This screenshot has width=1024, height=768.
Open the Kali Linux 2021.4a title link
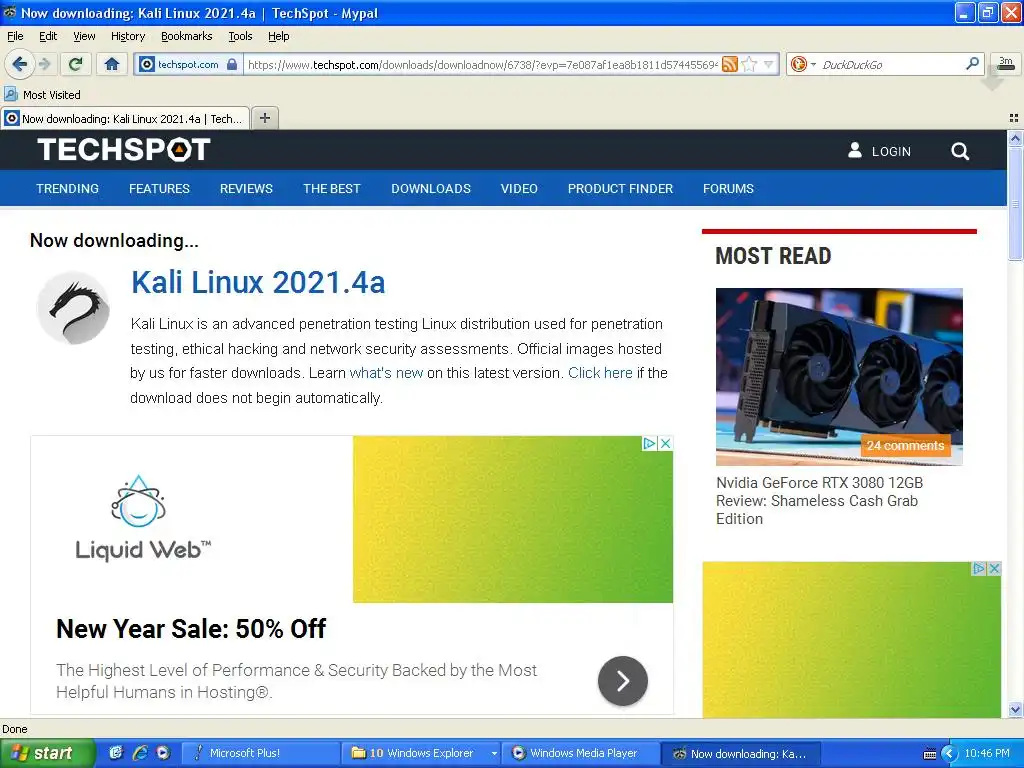pos(258,283)
